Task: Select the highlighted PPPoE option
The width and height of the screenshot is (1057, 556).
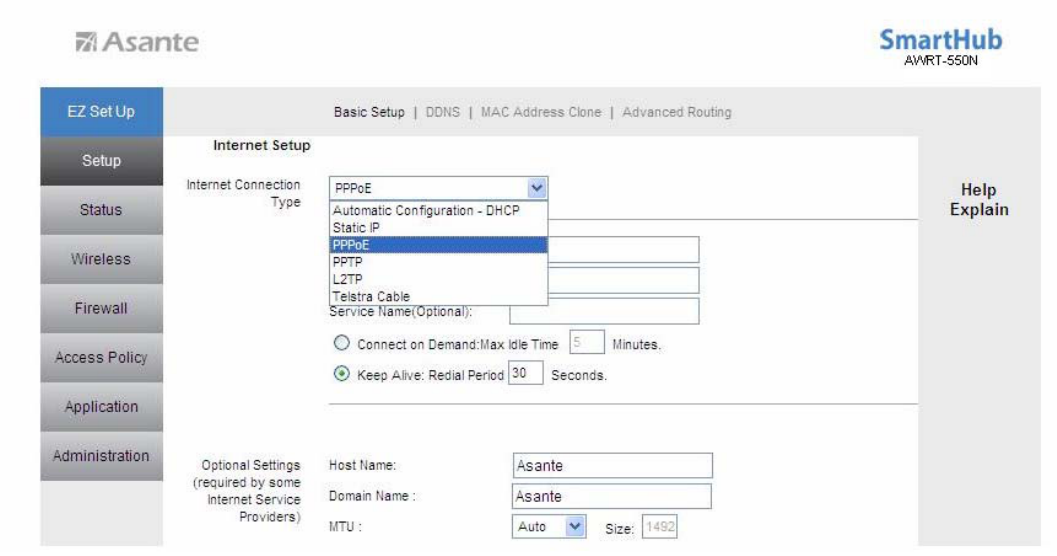Action: coord(438,245)
